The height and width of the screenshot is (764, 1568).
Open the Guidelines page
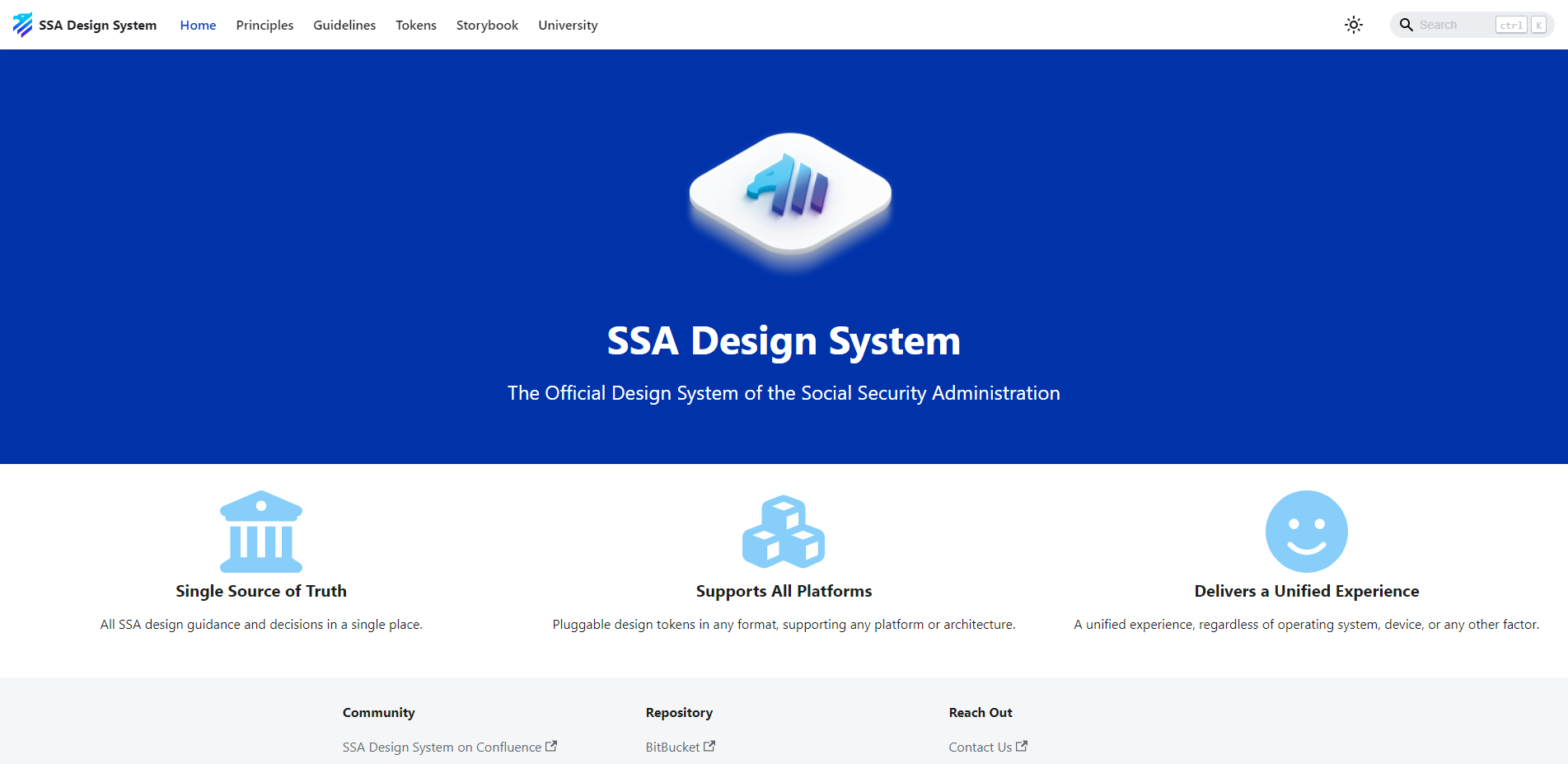click(344, 25)
